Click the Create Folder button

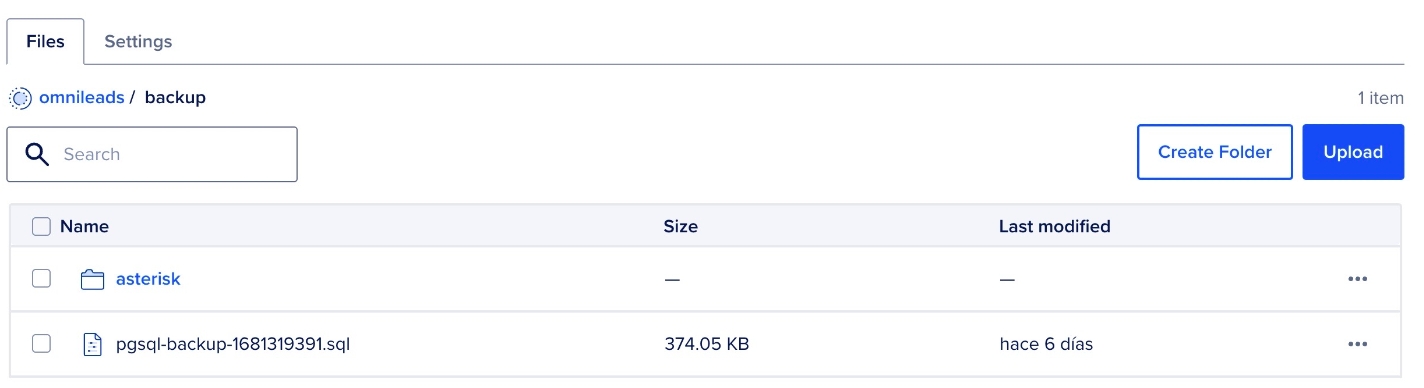click(x=1215, y=152)
